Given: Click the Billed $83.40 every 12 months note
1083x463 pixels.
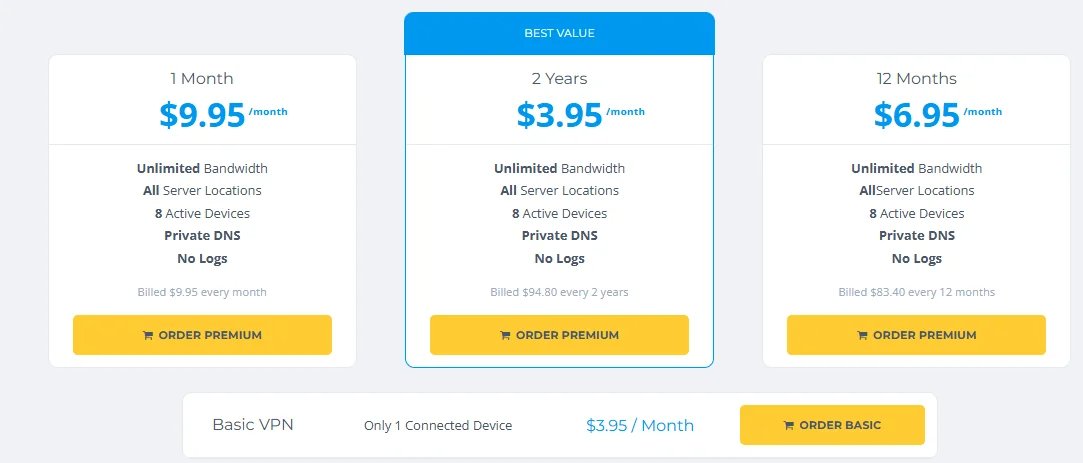Looking at the screenshot, I should (916, 292).
